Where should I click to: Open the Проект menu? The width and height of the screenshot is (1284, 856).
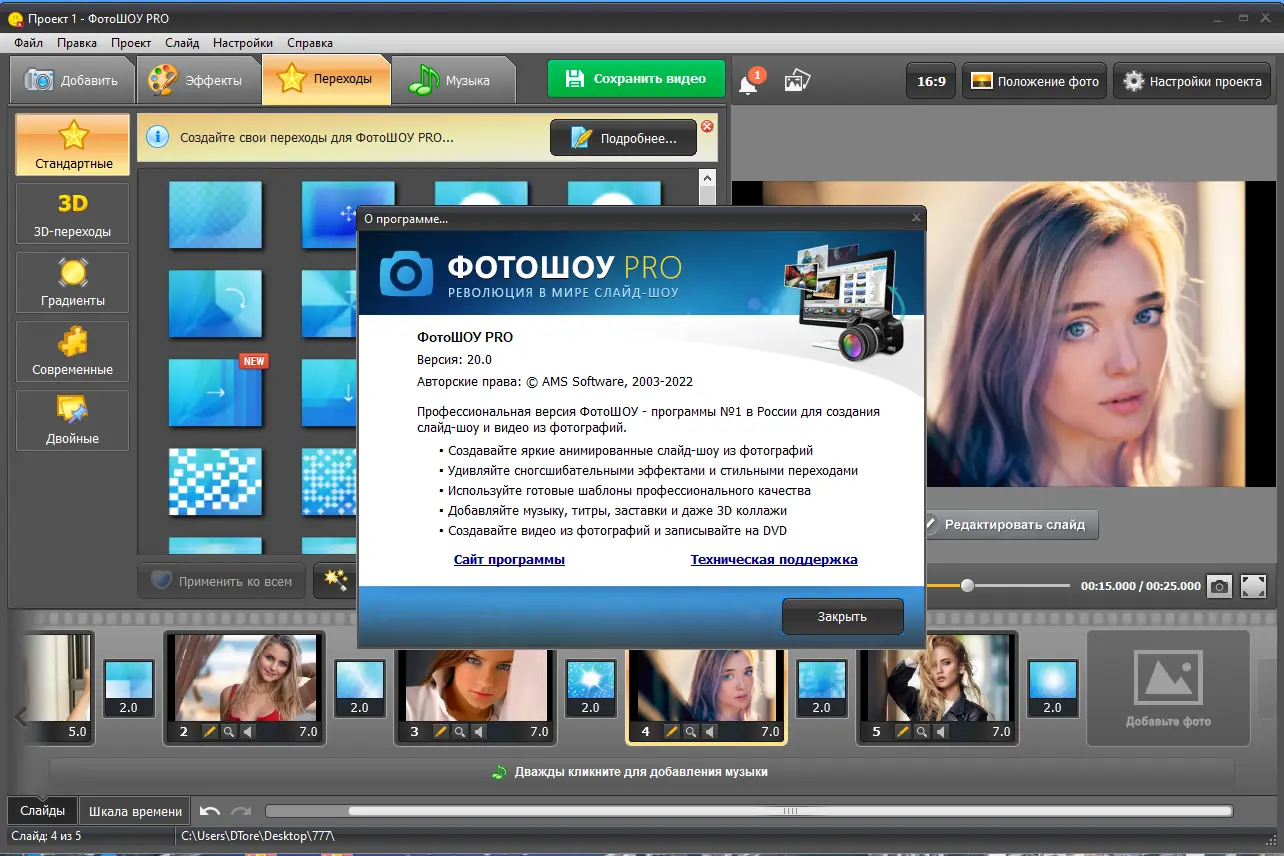131,43
